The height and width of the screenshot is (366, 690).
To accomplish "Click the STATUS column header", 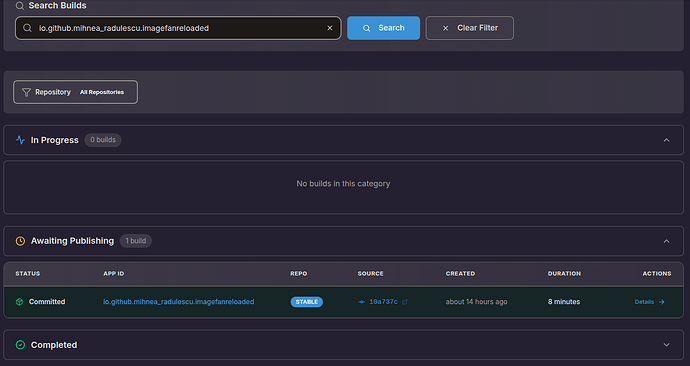I will pos(28,274).
